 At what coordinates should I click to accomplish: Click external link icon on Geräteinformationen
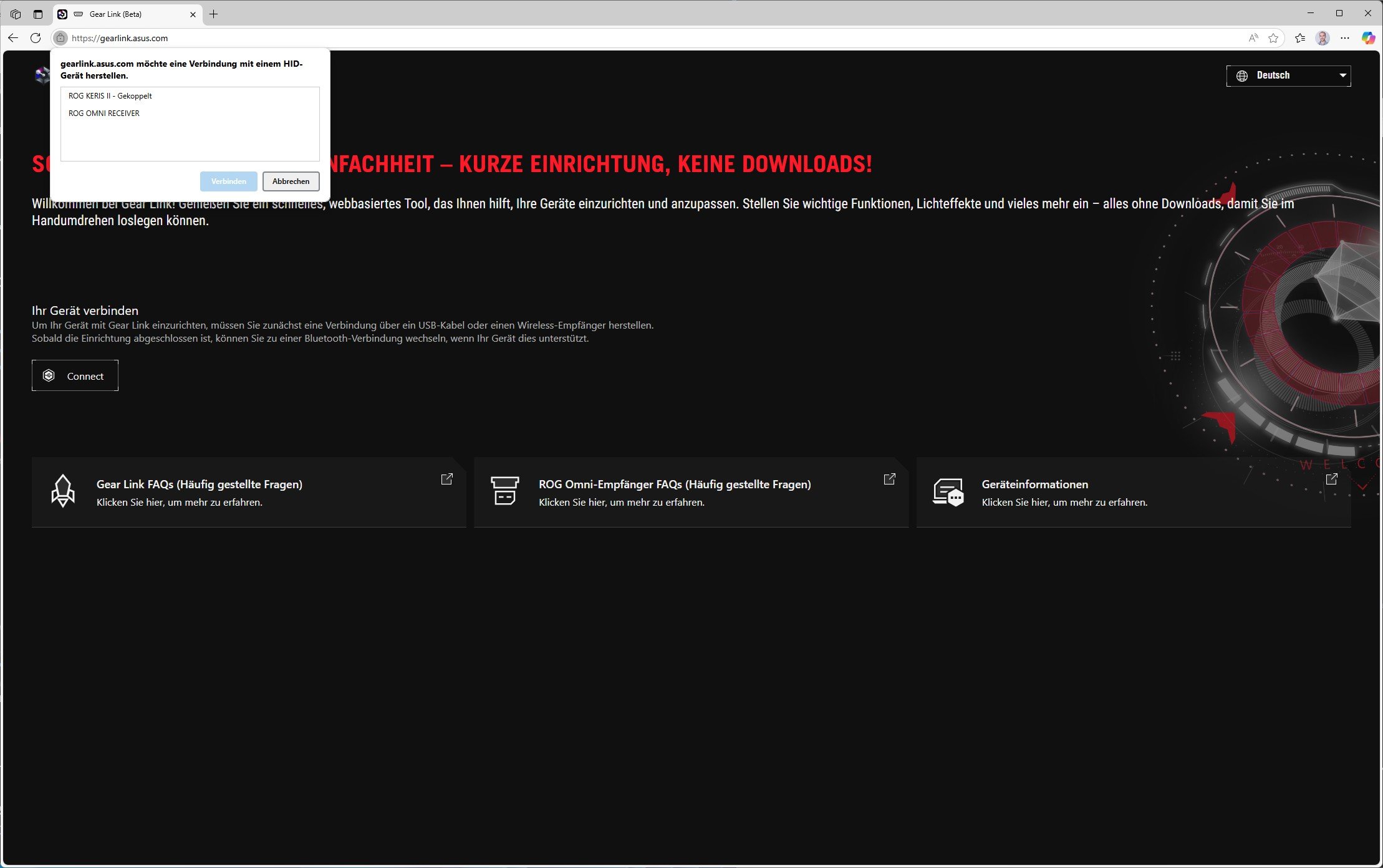(1332, 479)
